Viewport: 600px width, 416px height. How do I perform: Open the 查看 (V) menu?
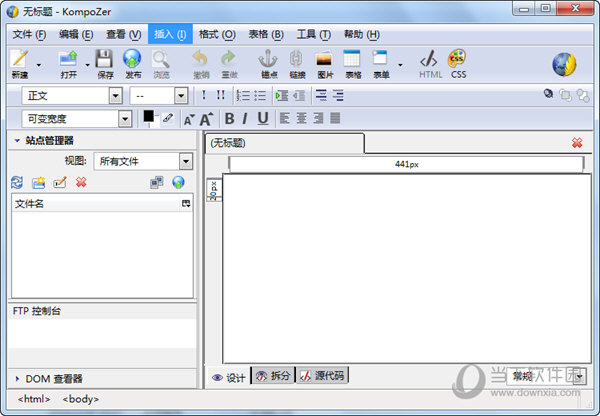(x=123, y=34)
